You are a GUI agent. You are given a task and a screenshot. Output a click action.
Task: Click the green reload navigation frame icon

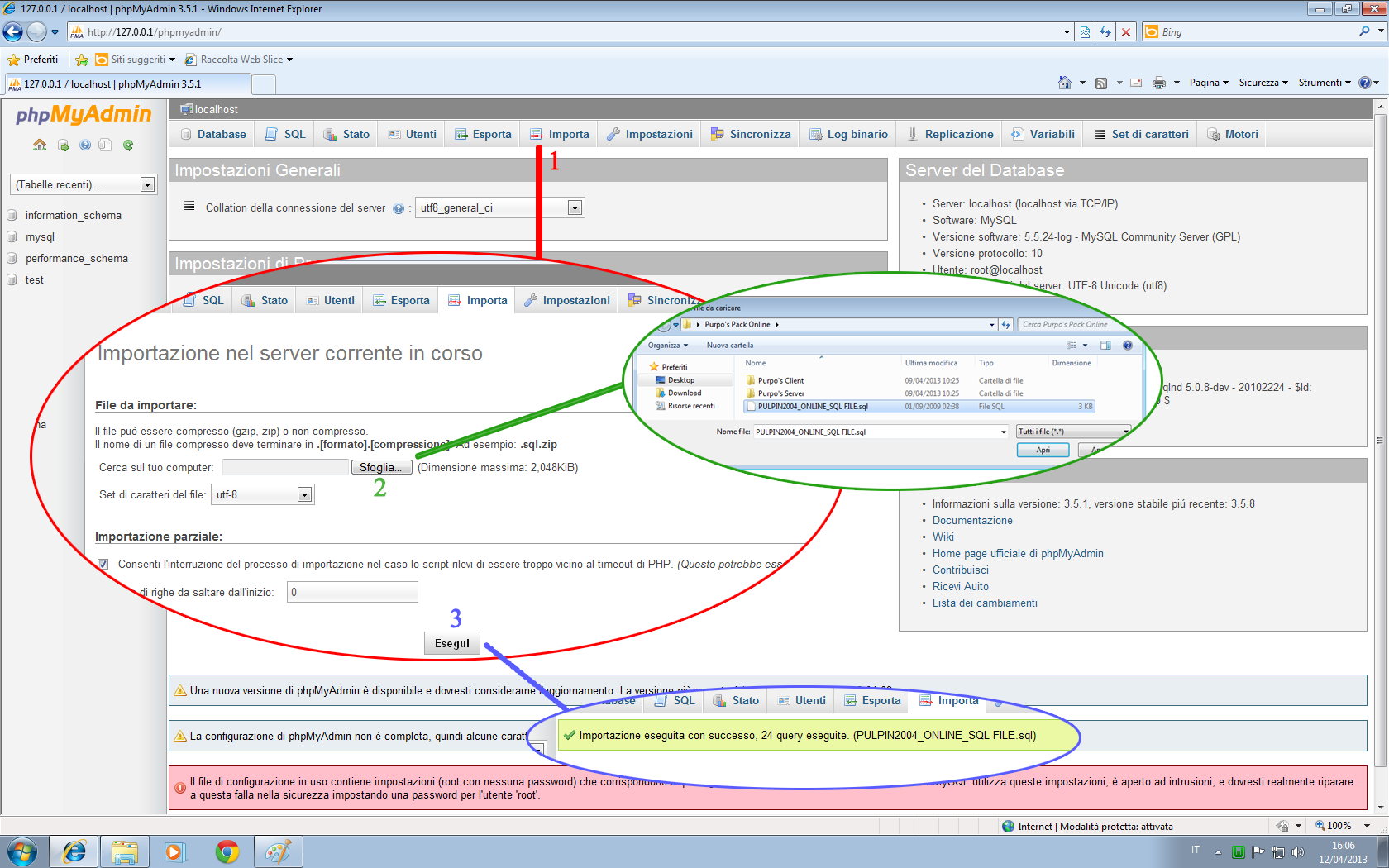[x=128, y=145]
